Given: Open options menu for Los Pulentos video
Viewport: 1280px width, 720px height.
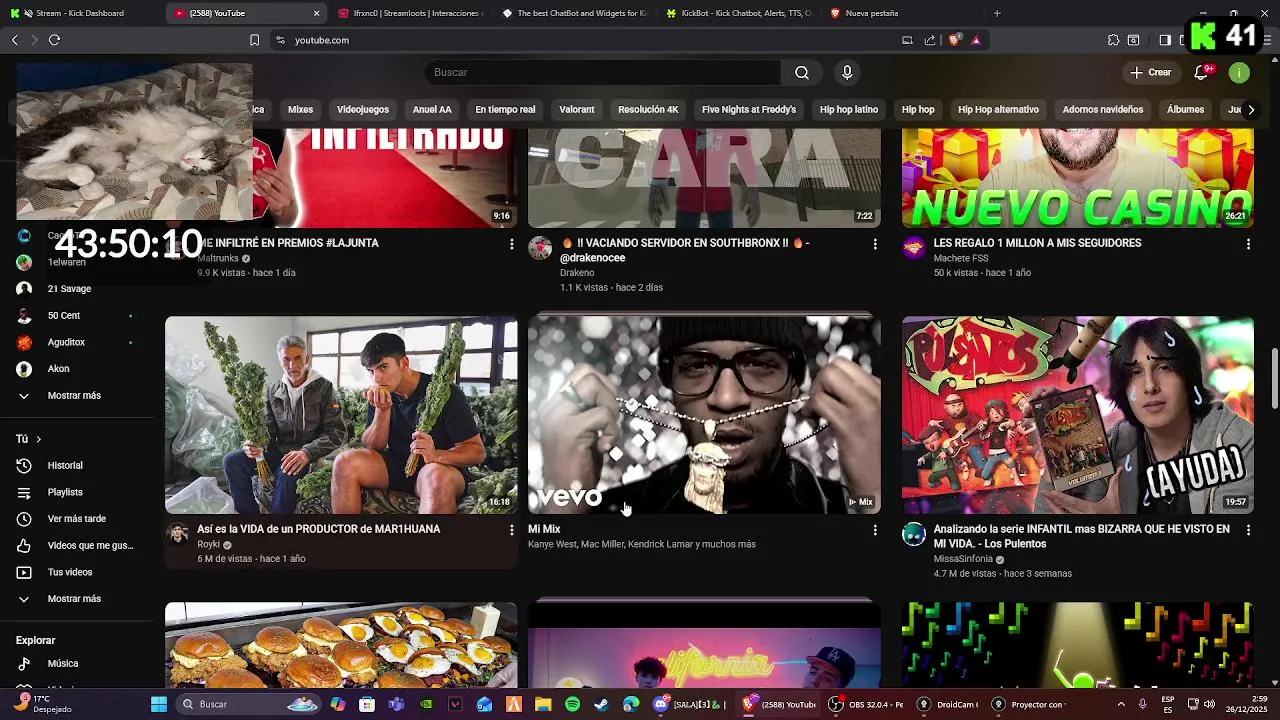Looking at the screenshot, I should pos(1248,530).
